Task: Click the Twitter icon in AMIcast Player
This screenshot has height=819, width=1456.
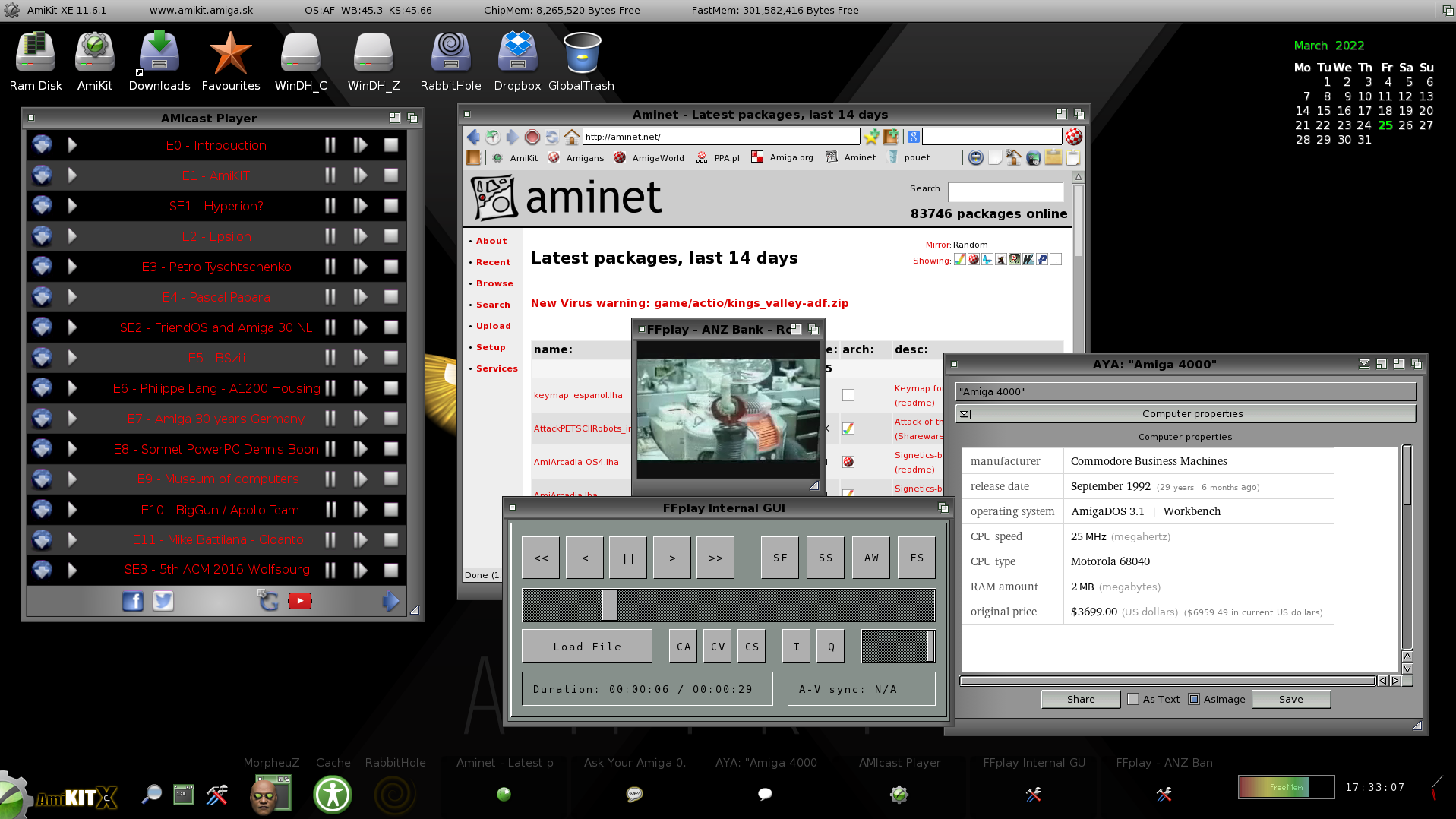Action: 163,601
